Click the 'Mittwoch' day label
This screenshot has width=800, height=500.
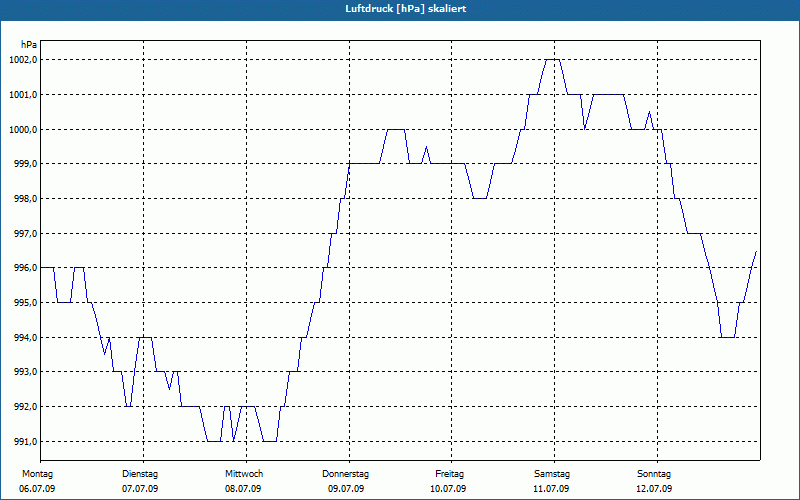(x=244, y=474)
